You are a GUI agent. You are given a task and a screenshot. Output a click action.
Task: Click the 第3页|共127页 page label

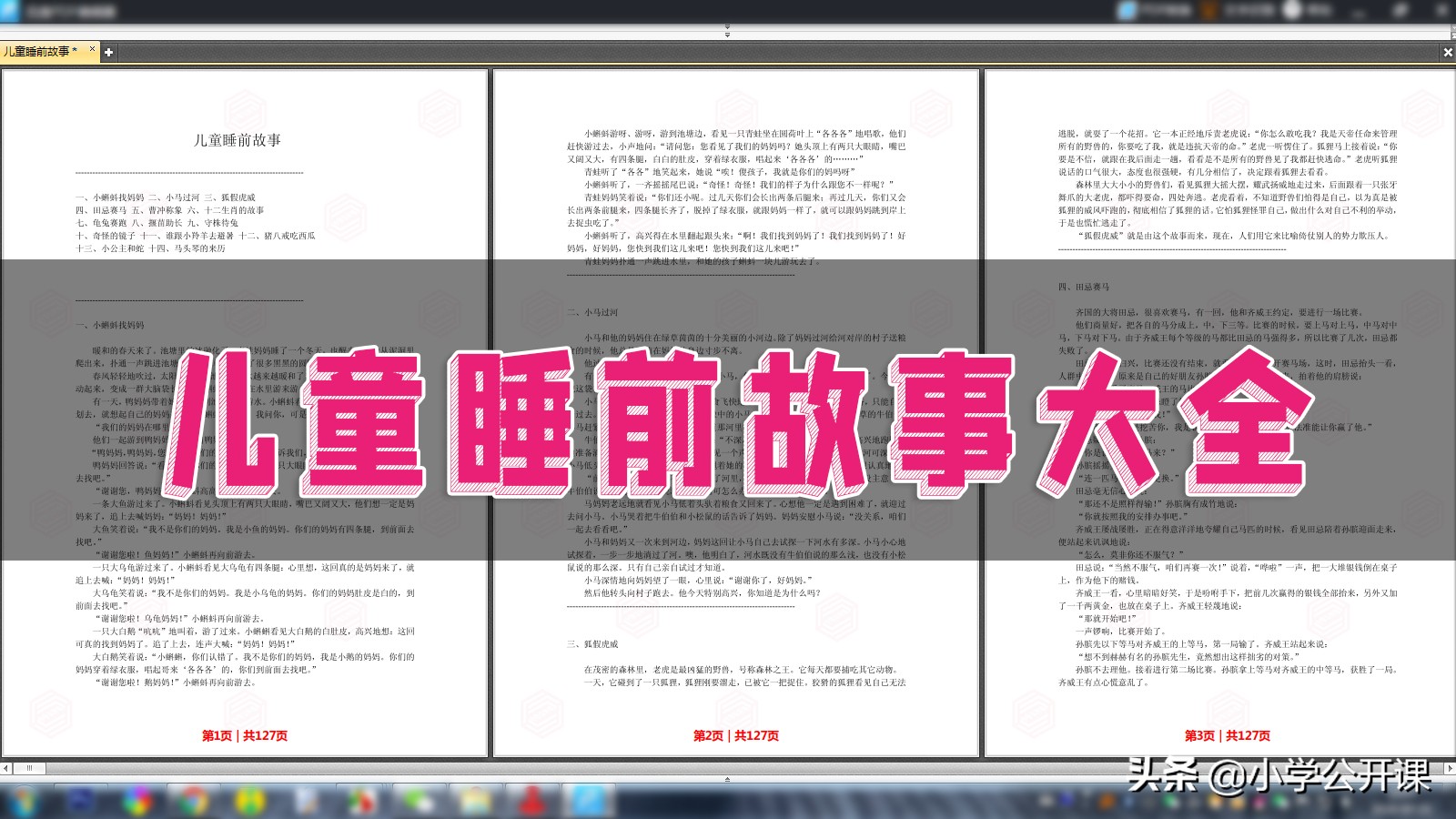click(1228, 733)
